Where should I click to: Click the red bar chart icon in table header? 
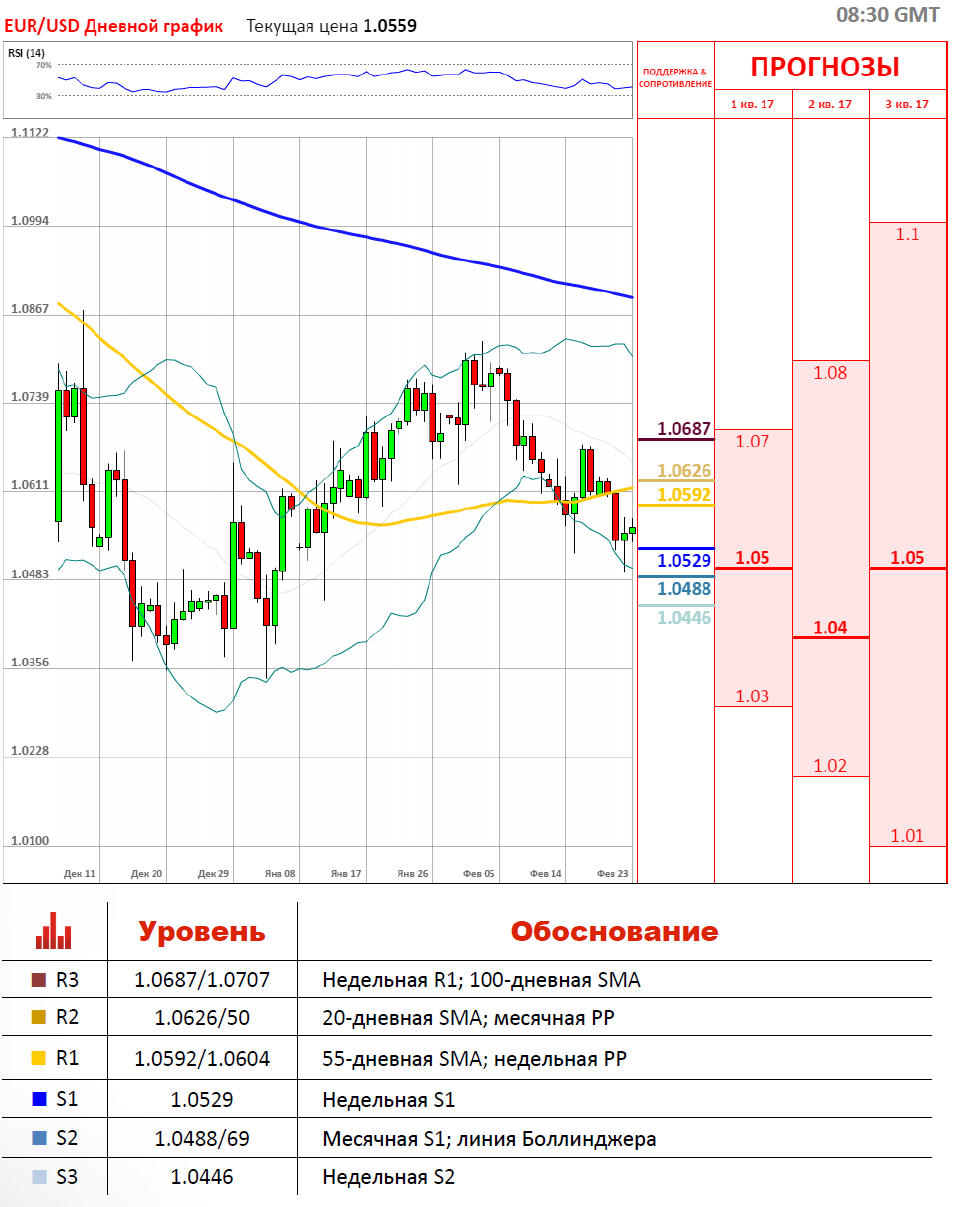[x=53, y=931]
